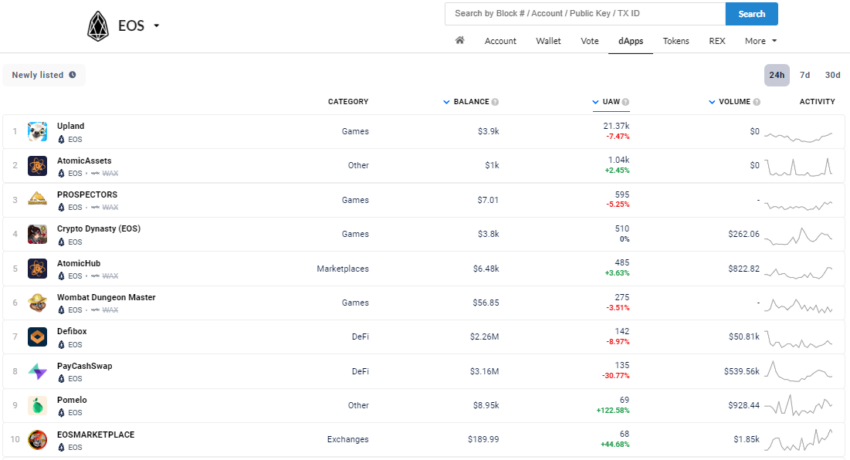Open the PROSPECTORS dApp link
The height and width of the screenshot is (460, 850).
click(x=87, y=195)
